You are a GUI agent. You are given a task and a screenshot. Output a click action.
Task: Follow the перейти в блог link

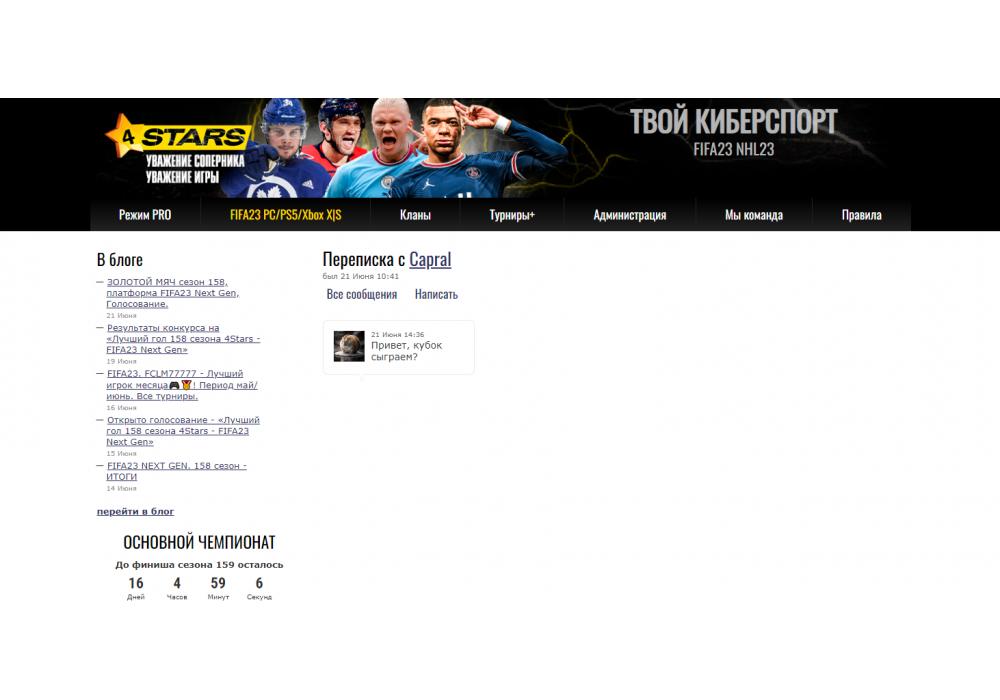[x=135, y=511]
